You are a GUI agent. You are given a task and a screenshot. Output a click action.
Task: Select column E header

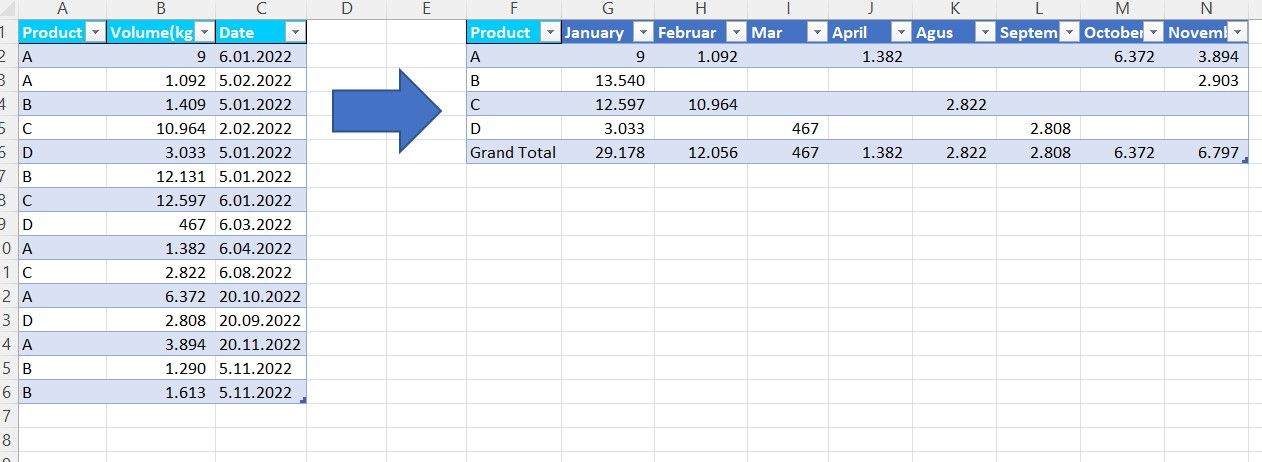[426, 9]
